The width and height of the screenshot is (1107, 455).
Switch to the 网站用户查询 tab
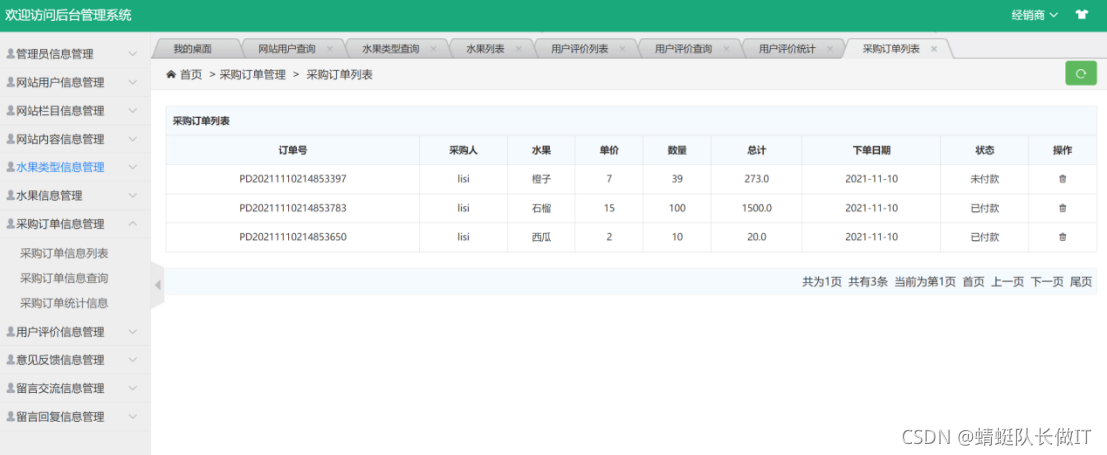[287, 49]
